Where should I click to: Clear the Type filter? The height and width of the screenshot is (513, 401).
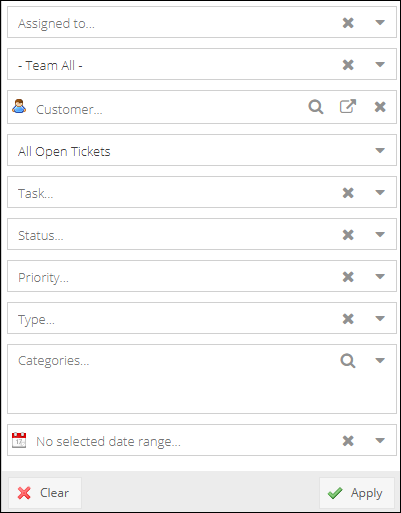[348, 319]
